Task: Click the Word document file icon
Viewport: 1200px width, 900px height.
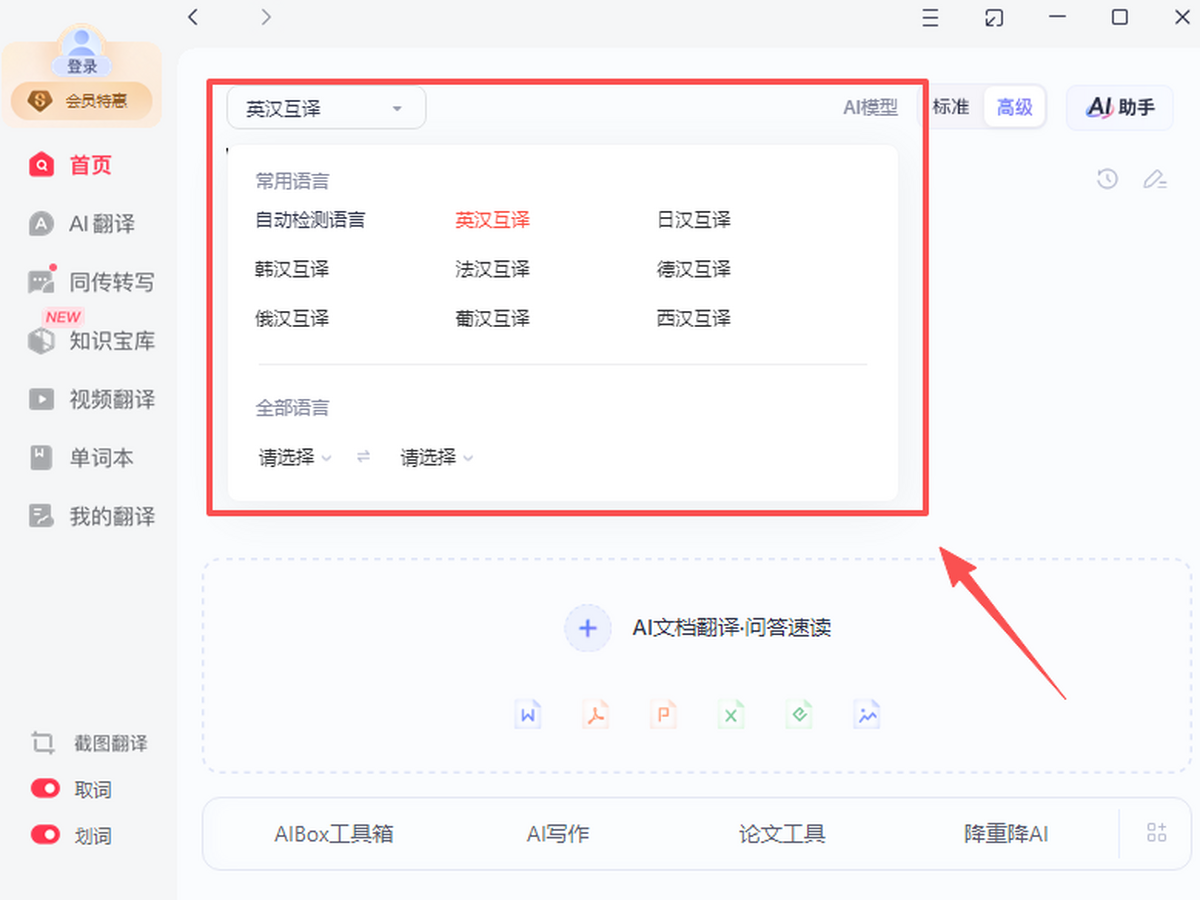Action: pyautogui.click(x=528, y=715)
